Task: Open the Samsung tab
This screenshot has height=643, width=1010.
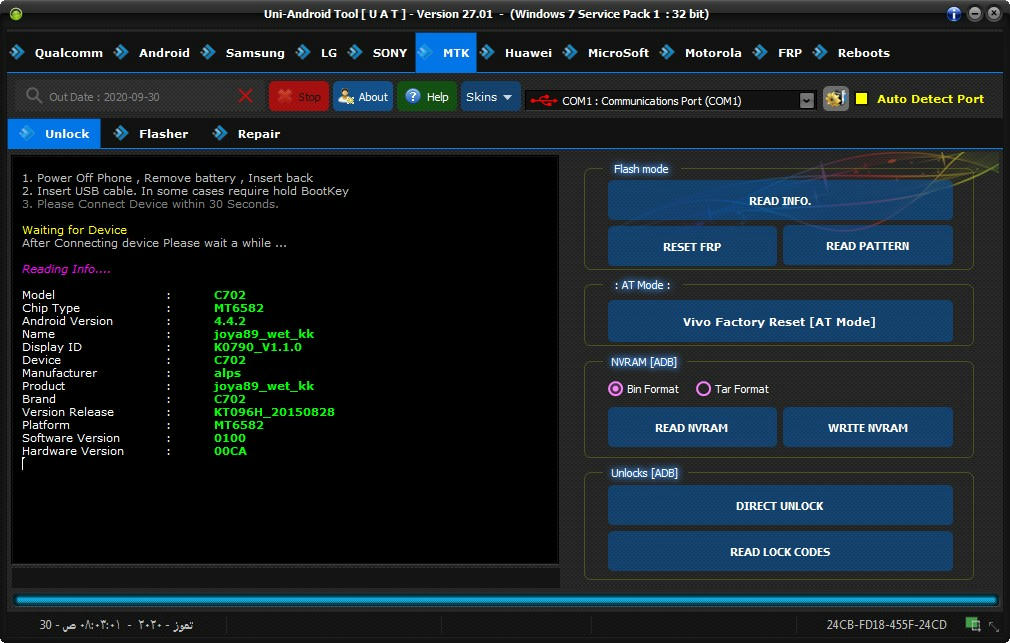Action: 243,53
